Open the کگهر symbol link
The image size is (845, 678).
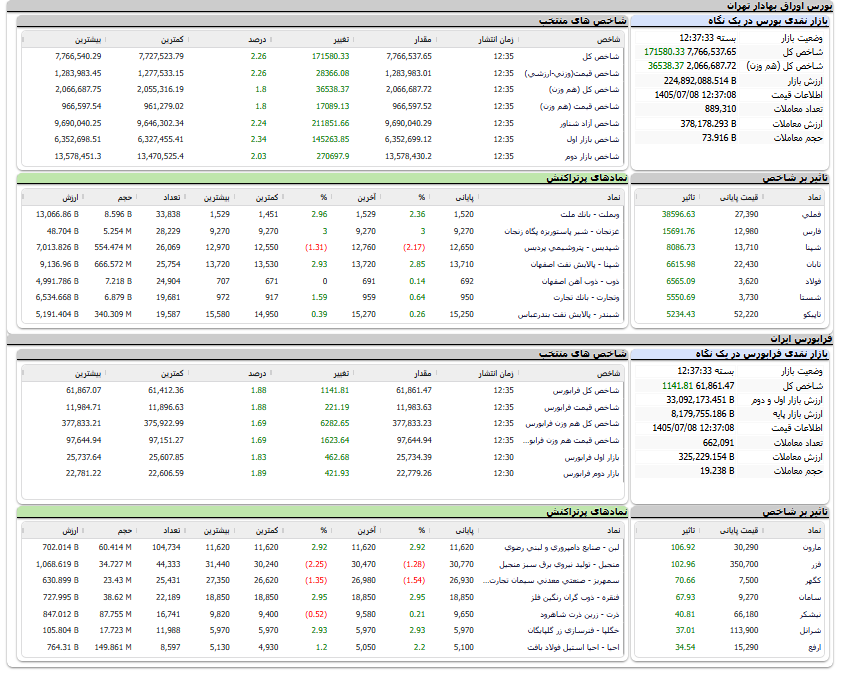coord(813,580)
